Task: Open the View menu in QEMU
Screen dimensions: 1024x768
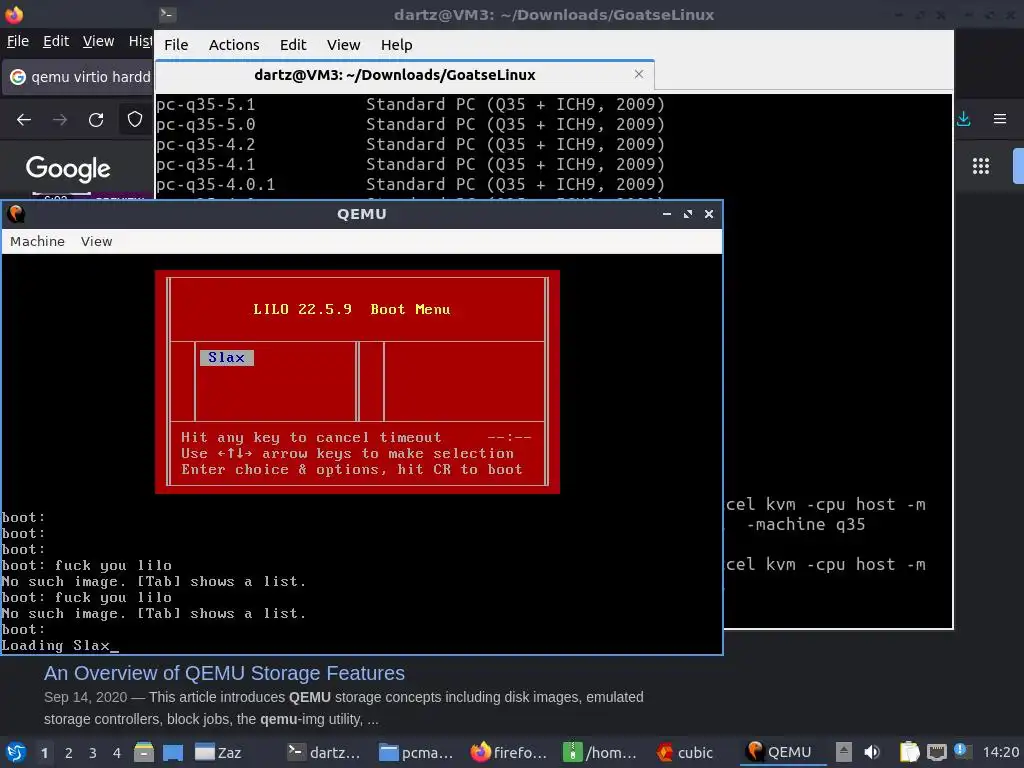Action: [x=97, y=242]
